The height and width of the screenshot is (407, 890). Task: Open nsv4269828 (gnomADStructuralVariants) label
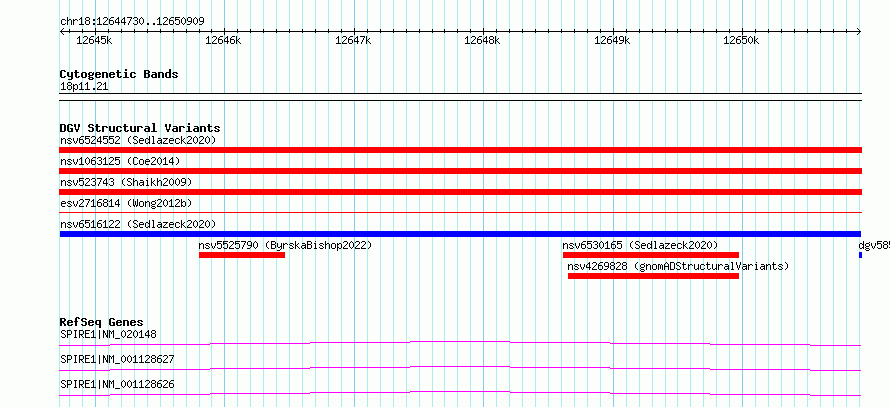point(678,266)
